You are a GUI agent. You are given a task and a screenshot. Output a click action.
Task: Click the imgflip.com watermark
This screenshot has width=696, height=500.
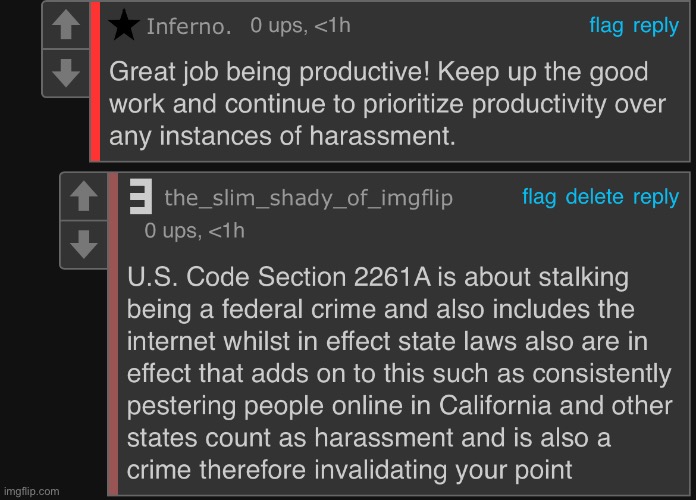(32, 491)
